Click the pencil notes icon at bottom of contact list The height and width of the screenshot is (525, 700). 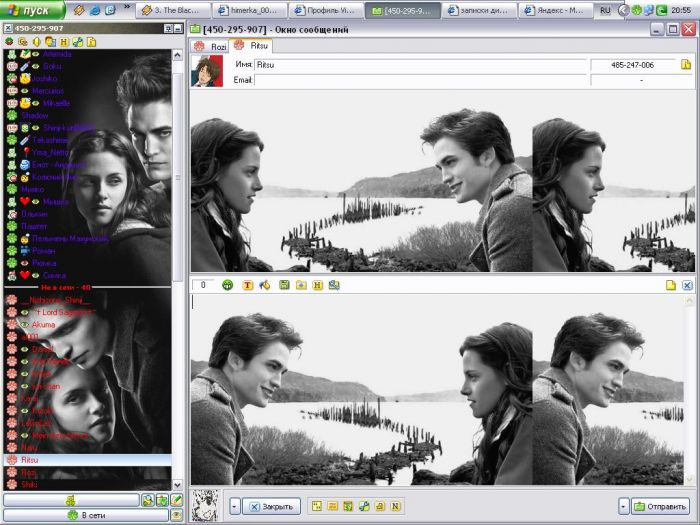coord(176,500)
